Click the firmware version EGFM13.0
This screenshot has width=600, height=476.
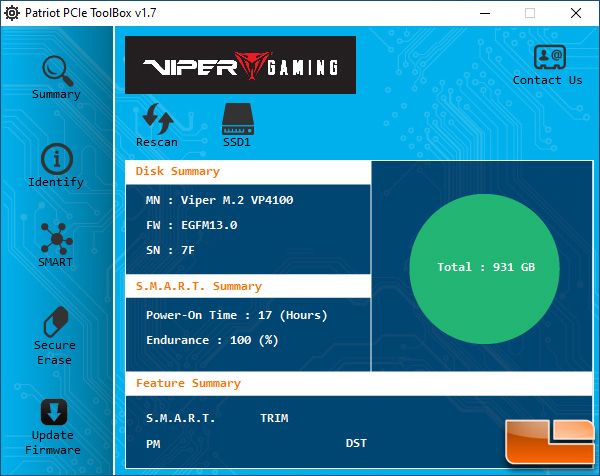pyautogui.click(x=209, y=225)
